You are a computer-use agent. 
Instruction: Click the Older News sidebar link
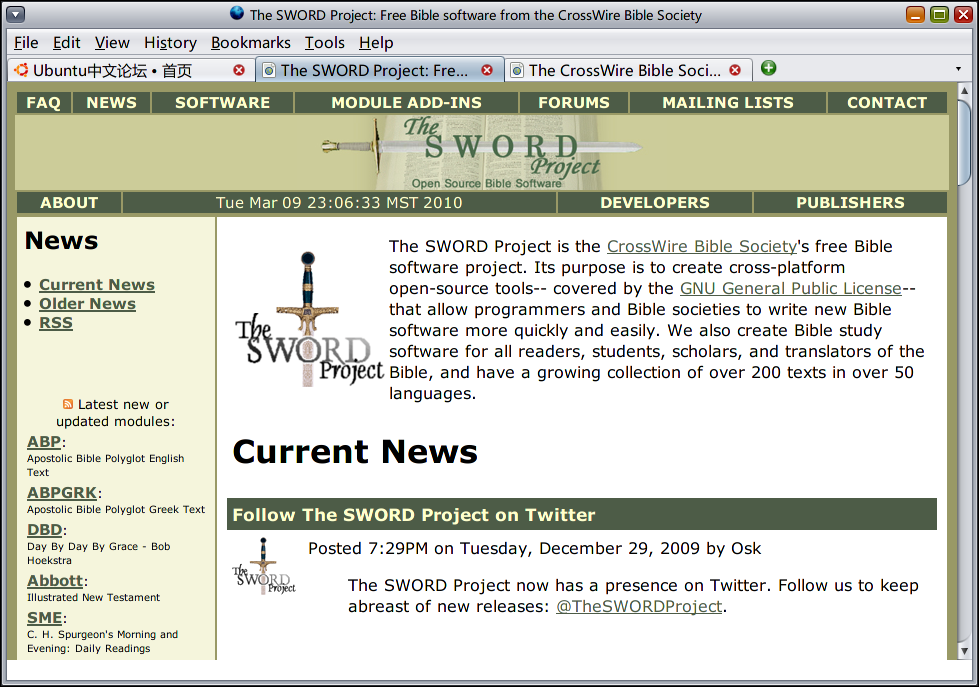pyautogui.click(x=87, y=304)
